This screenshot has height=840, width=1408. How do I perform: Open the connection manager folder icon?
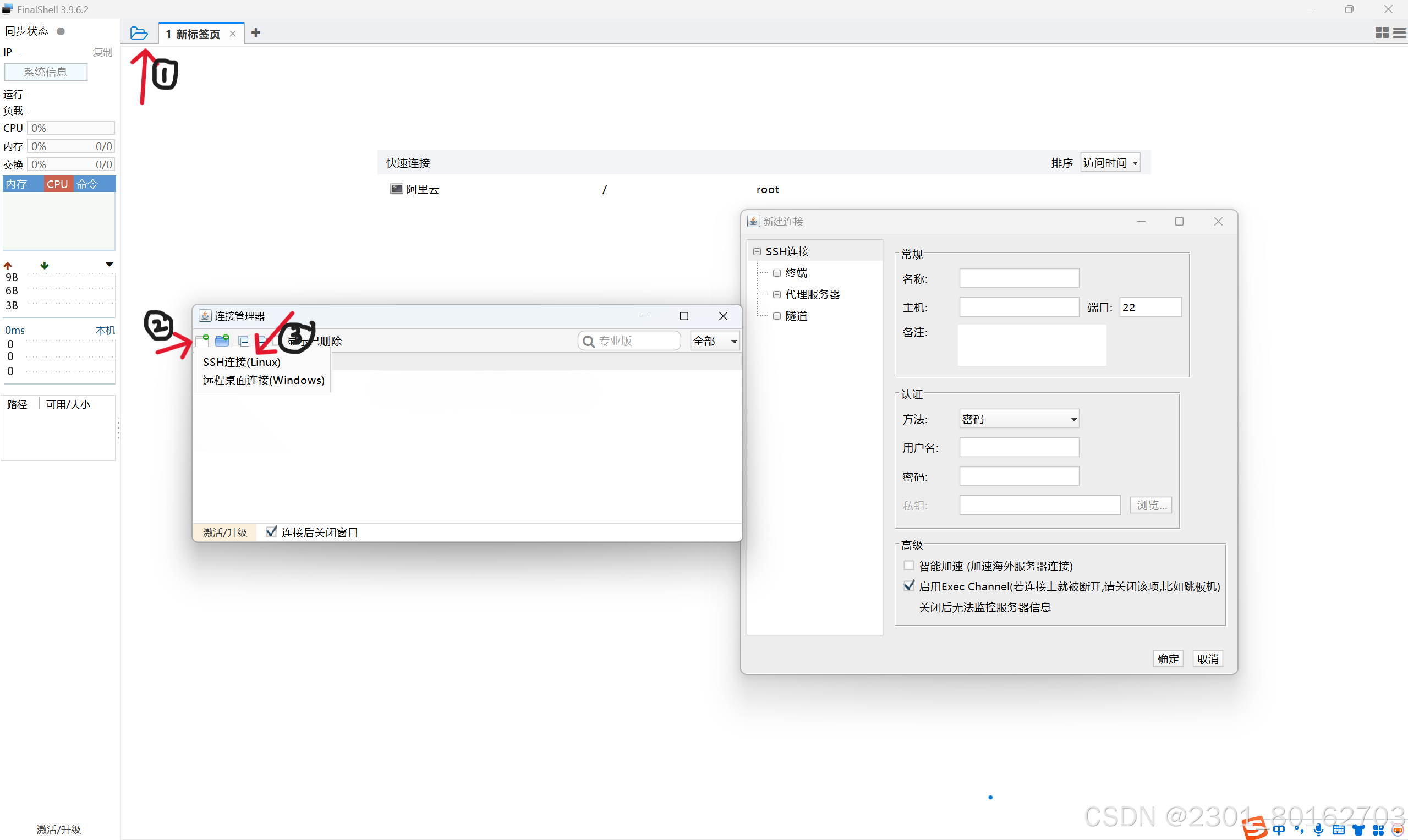click(x=139, y=33)
